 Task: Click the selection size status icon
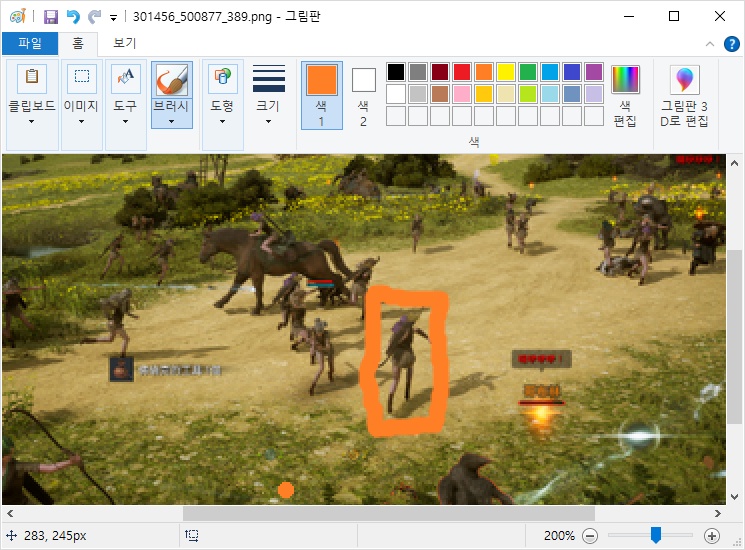coord(191,536)
